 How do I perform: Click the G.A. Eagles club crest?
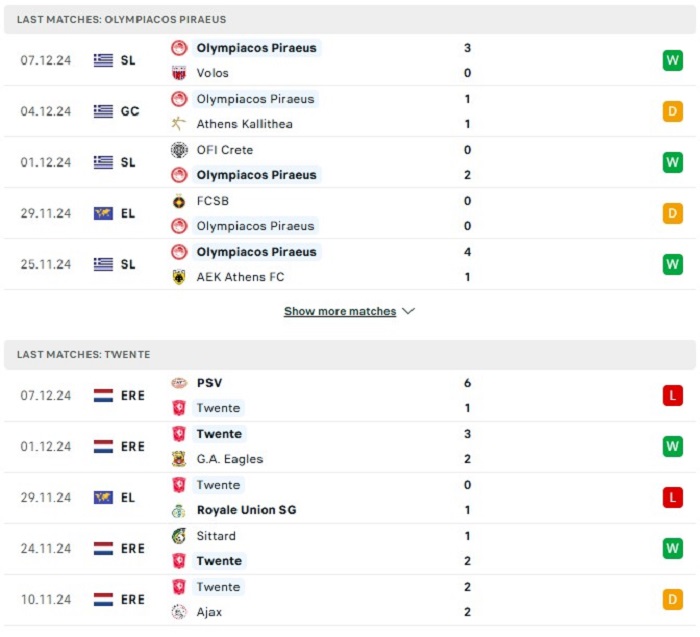179,459
